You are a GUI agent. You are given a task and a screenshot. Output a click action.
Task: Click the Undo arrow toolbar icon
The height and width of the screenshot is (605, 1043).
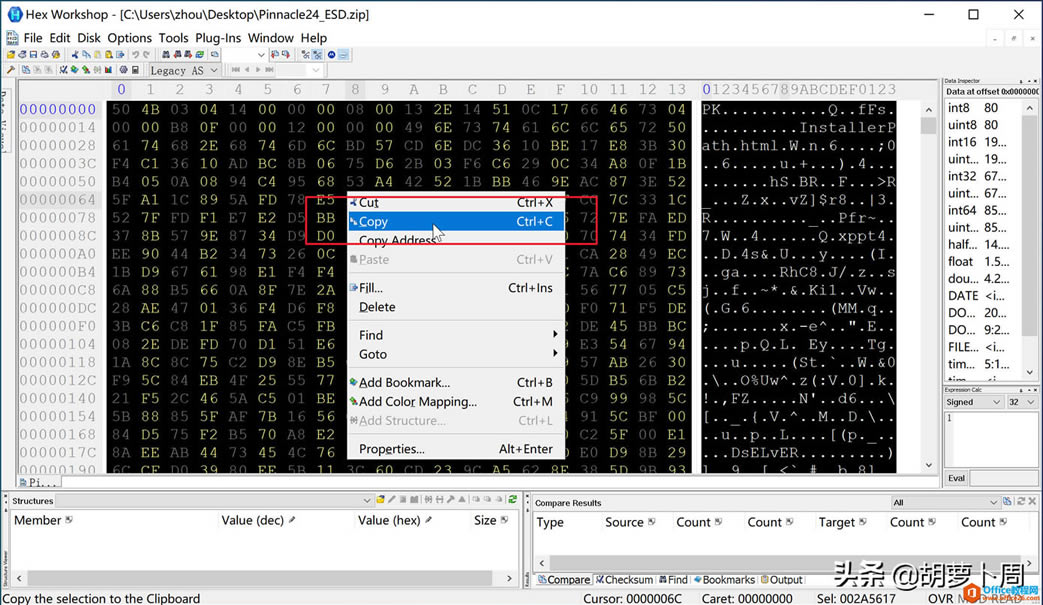[x=135, y=55]
